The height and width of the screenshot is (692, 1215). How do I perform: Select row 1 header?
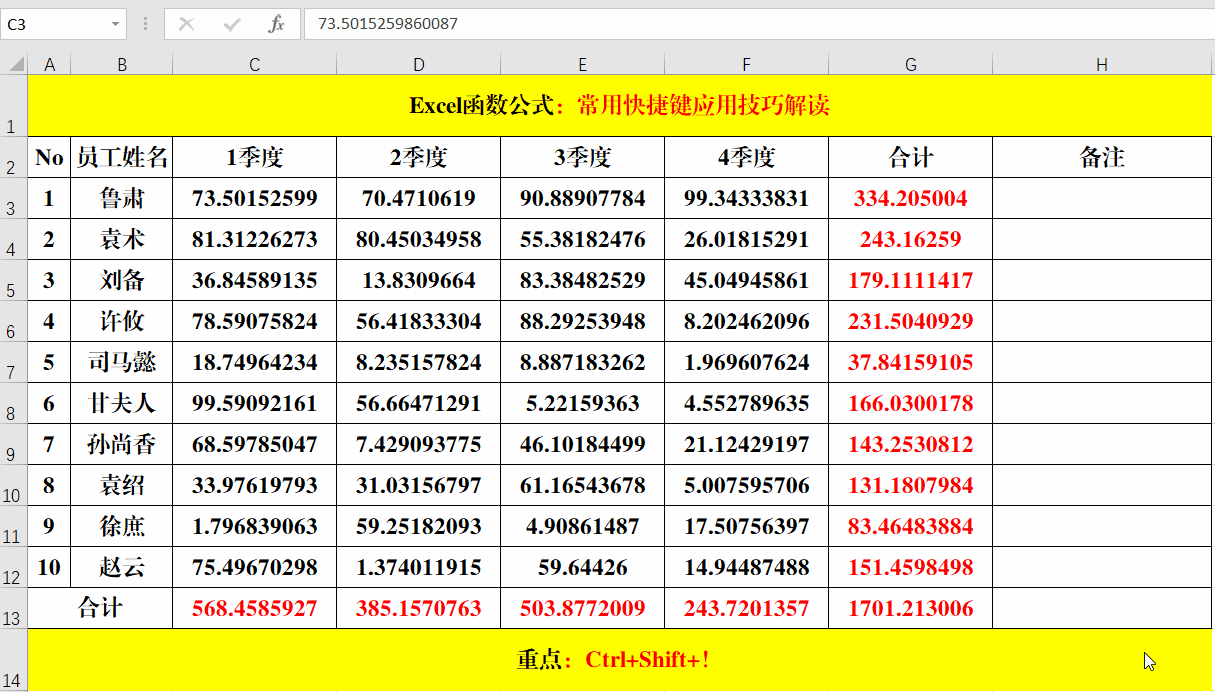[x=13, y=106]
